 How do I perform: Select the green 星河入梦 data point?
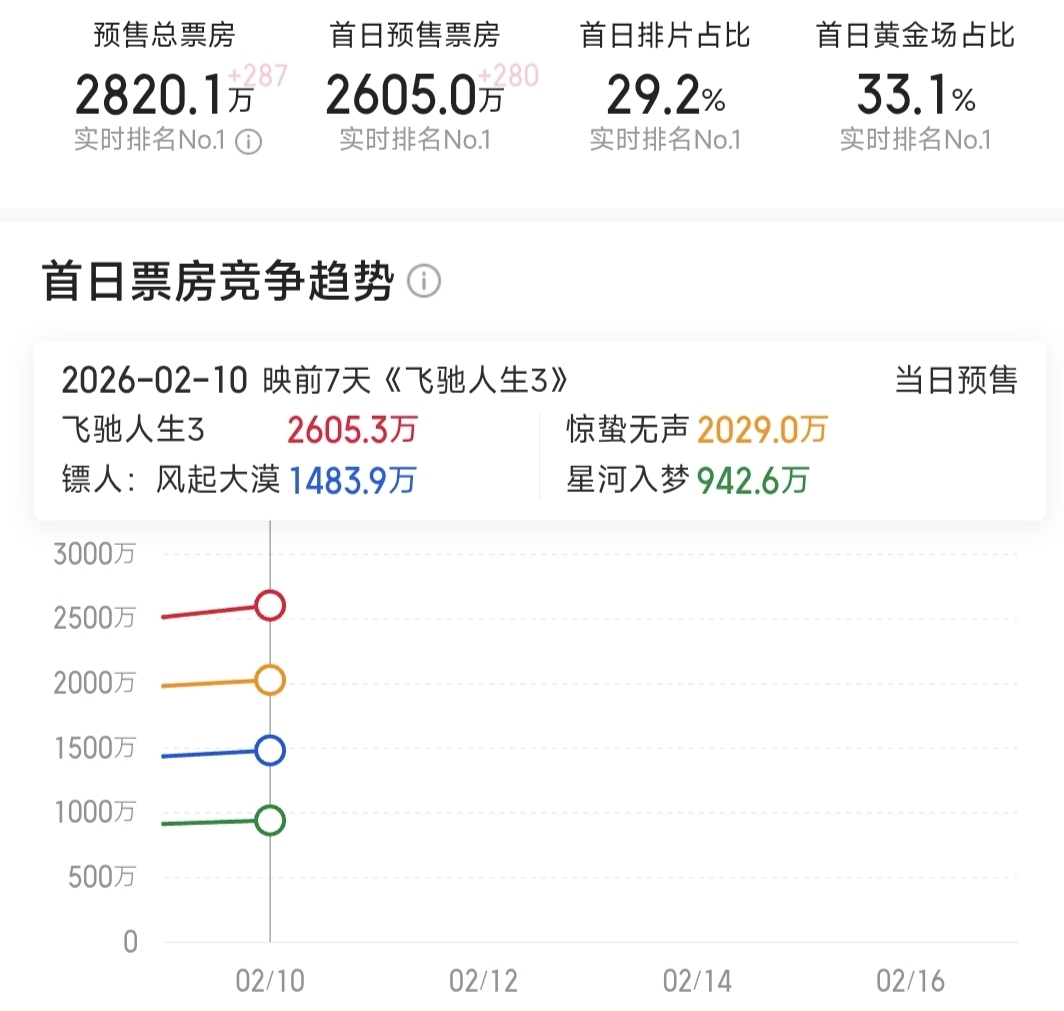[270, 820]
